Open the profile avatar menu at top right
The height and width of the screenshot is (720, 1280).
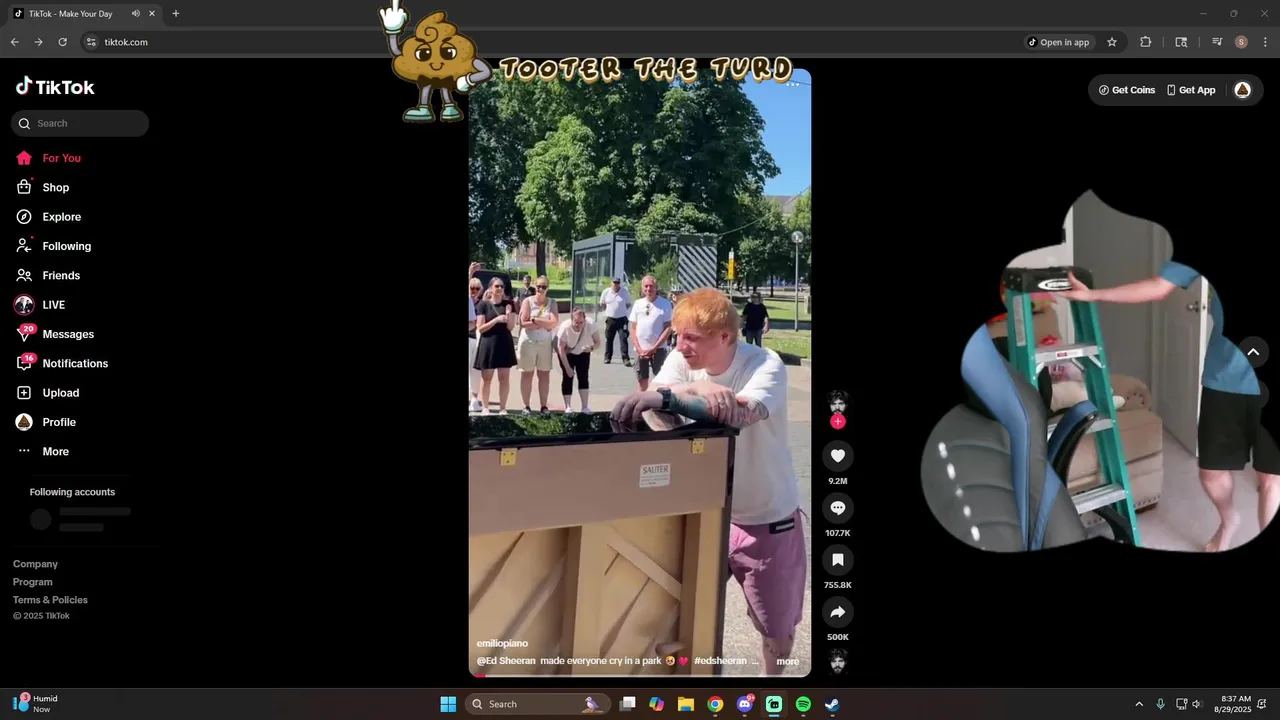(x=1242, y=90)
